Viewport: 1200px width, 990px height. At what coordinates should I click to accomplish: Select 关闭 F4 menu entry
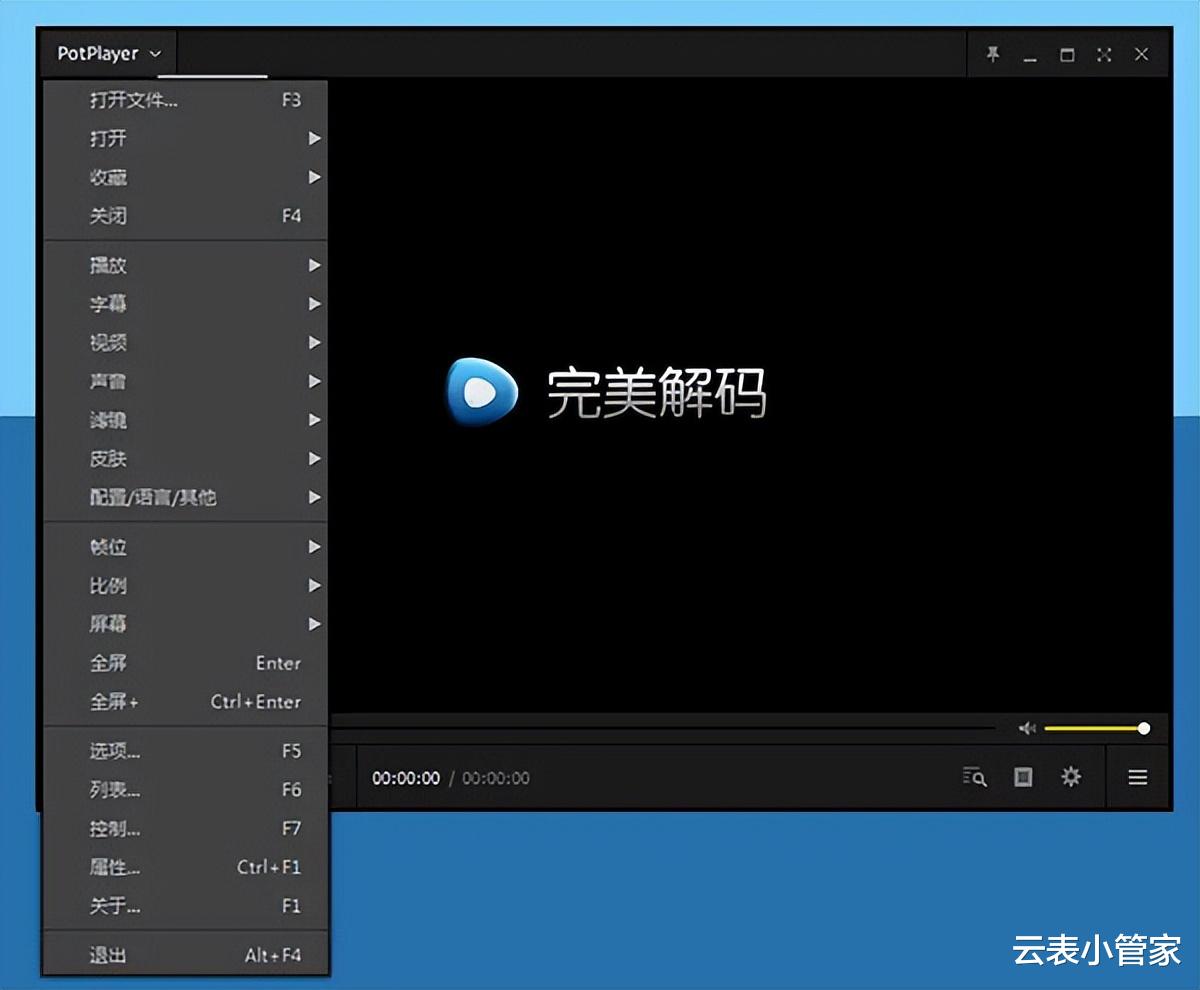tap(186, 215)
